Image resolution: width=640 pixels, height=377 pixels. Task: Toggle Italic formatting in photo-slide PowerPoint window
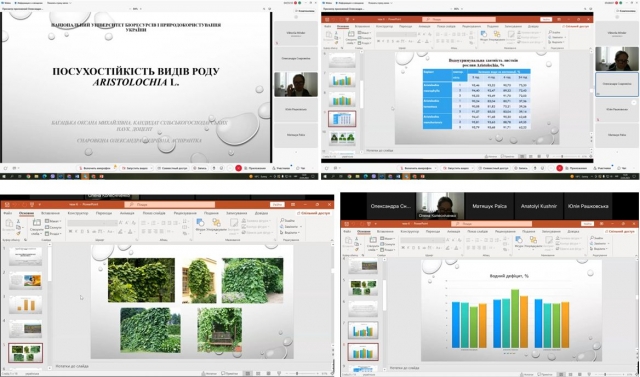[76, 232]
